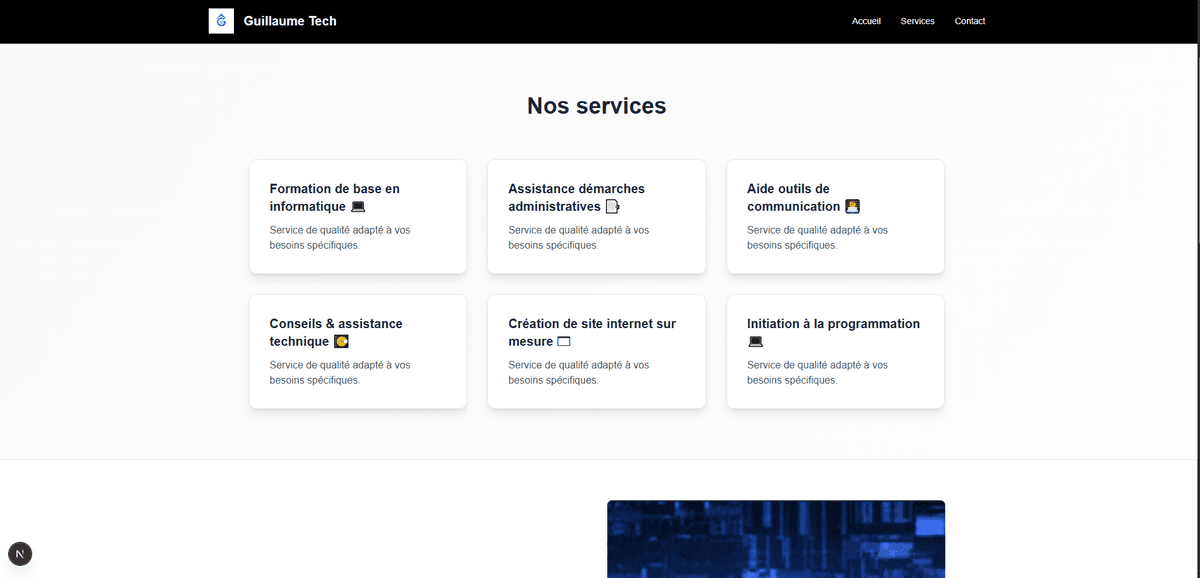This screenshot has height=578, width=1200.
Task: Select the Services menu item
Action: click(x=917, y=20)
